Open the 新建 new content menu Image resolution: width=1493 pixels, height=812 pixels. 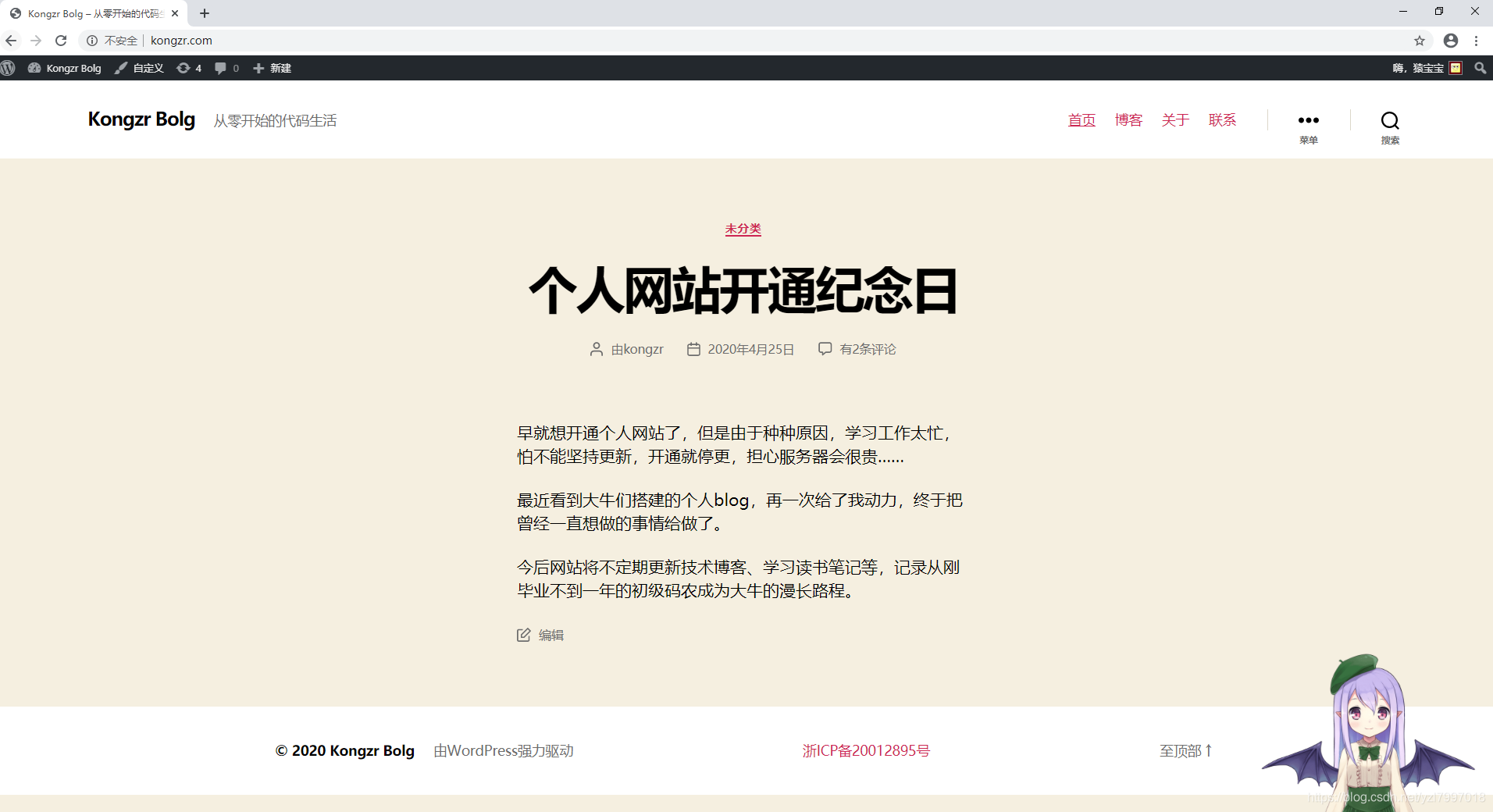(272, 68)
